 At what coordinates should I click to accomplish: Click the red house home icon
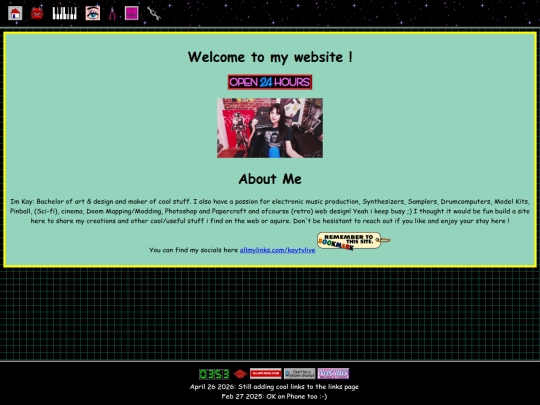tap(15, 13)
